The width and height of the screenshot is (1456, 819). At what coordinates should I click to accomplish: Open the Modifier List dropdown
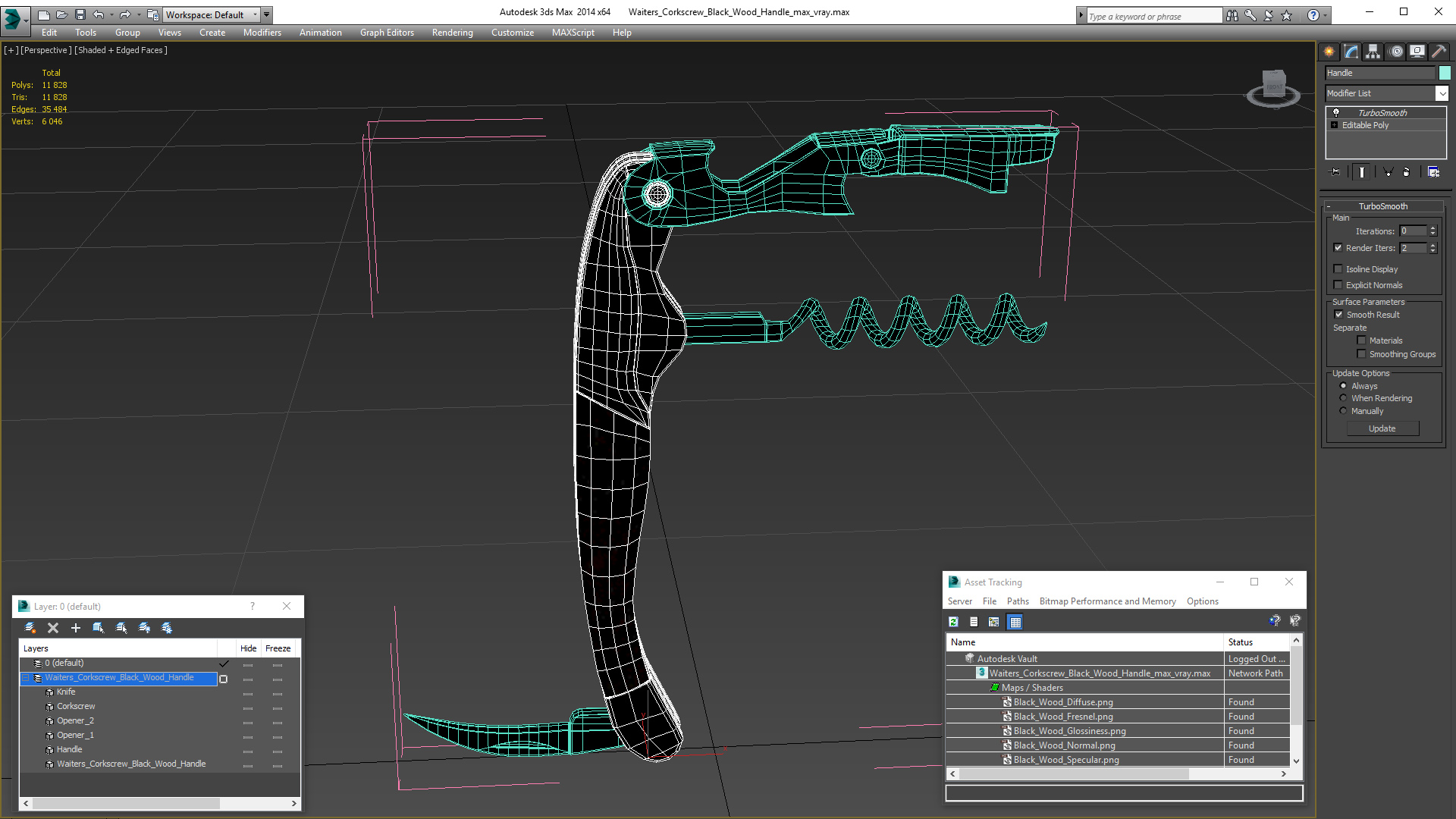pos(1442,93)
